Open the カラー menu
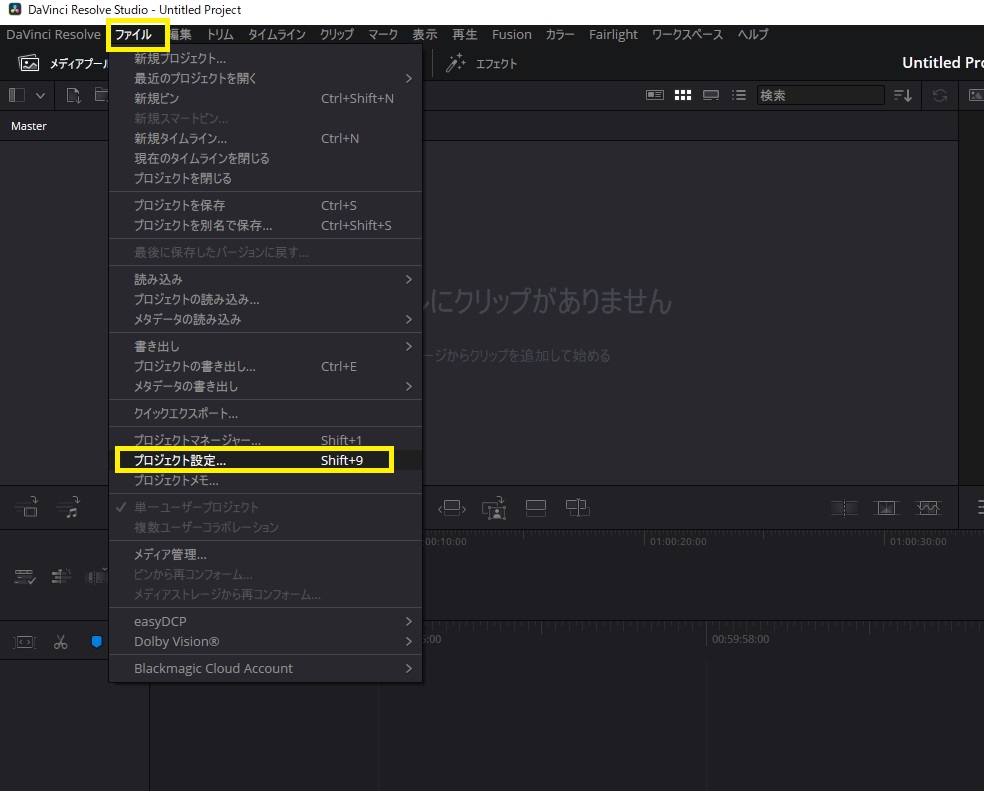Image resolution: width=984 pixels, height=791 pixels. 560,35
